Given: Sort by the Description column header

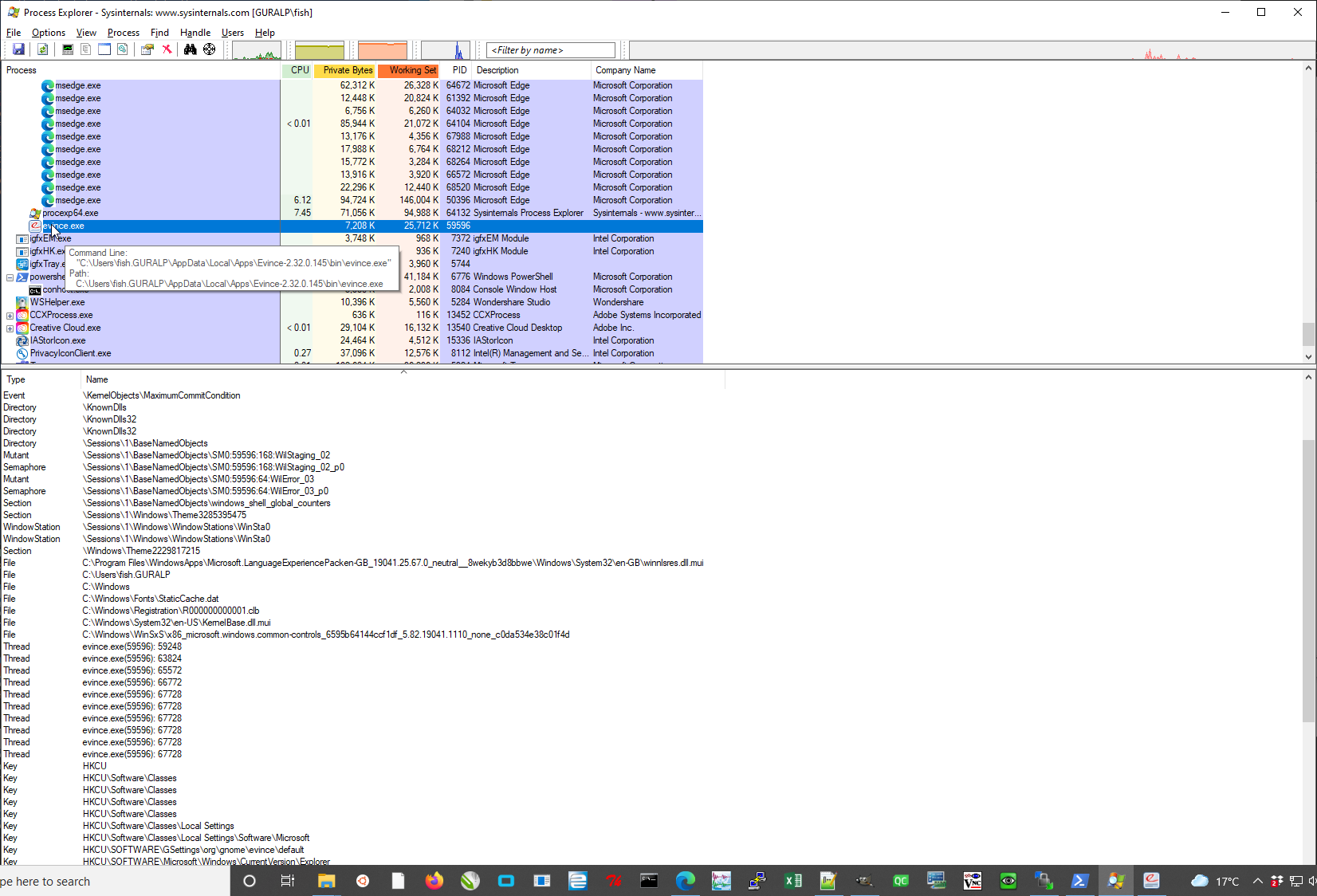Looking at the screenshot, I should pos(532,70).
